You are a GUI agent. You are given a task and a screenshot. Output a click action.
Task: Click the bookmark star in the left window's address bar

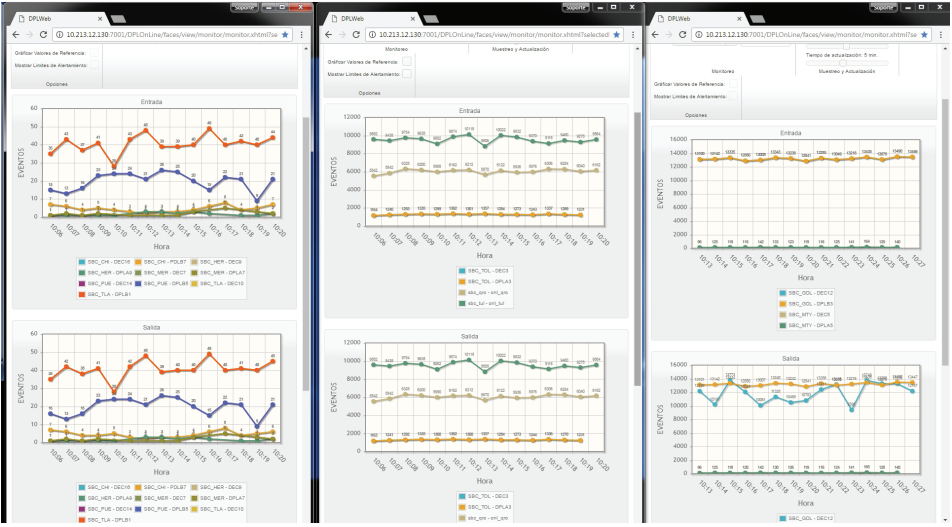point(286,34)
